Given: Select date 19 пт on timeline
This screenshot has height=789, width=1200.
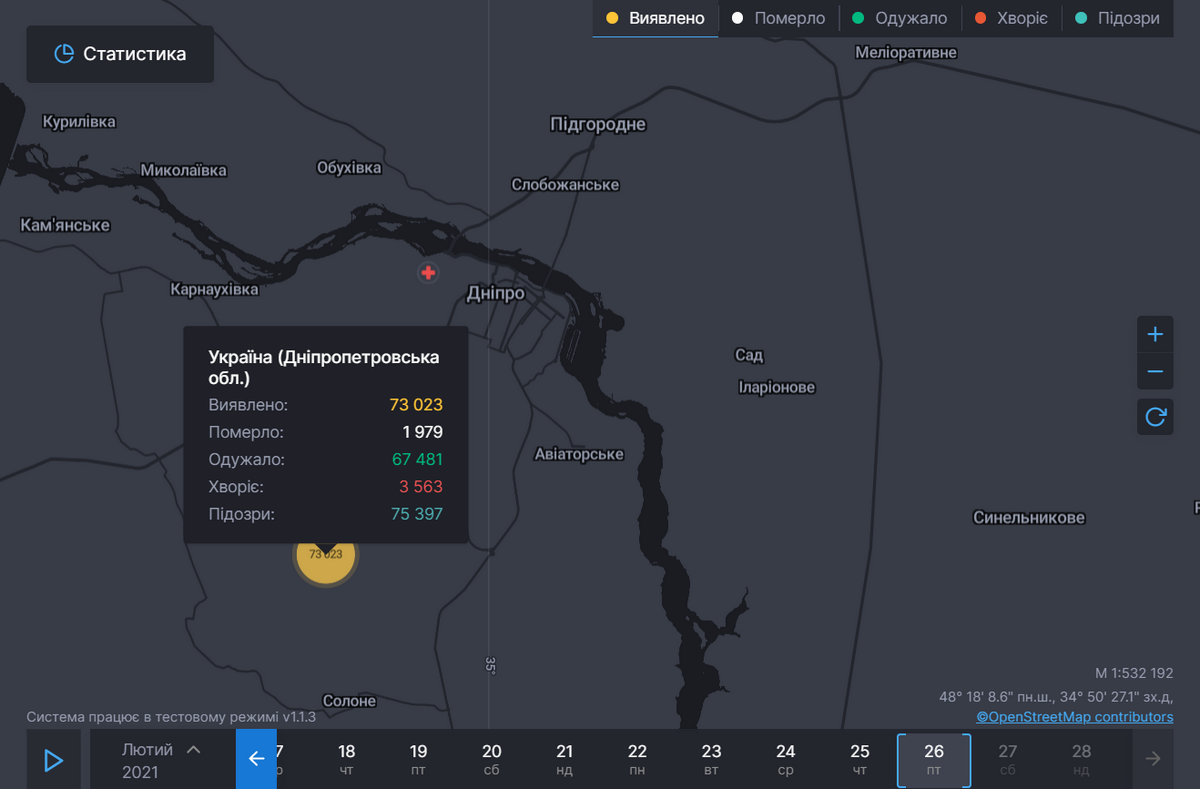Looking at the screenshot, I should point(418,759).
